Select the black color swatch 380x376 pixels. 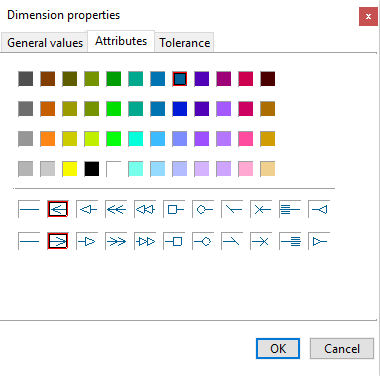click(x=92, y=169)
